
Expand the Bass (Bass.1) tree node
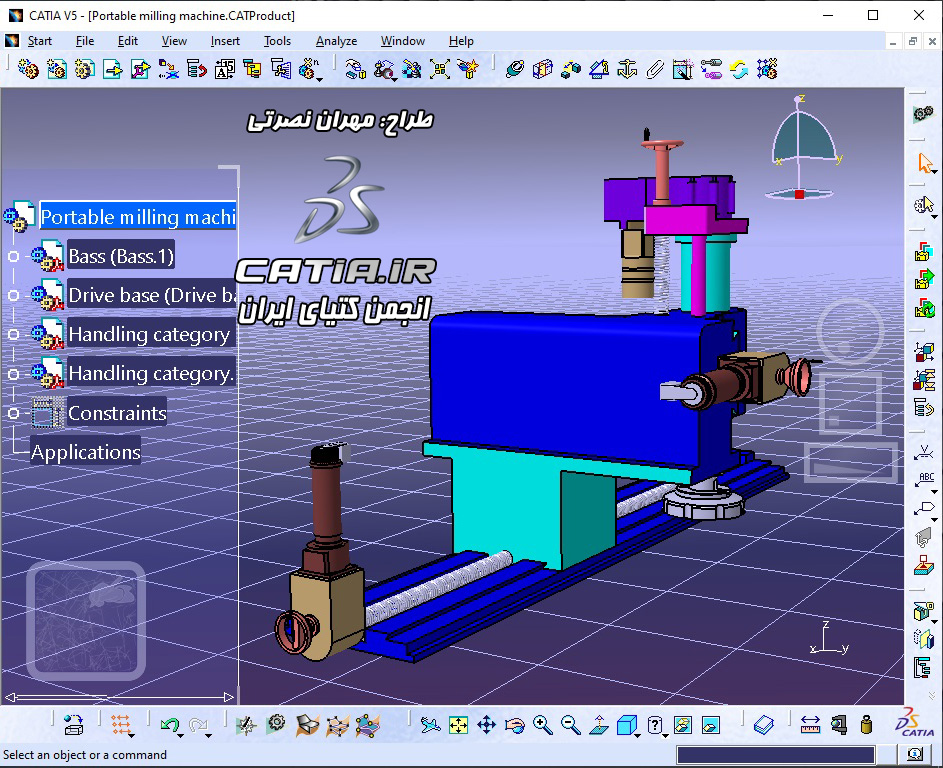[14, 257]
